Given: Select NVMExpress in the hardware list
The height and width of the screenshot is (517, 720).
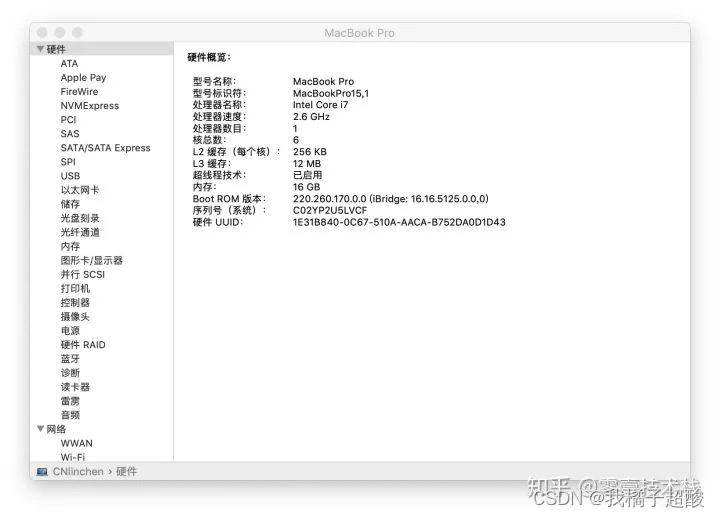Looking at the screenshot, I should (x=90, y=106).
